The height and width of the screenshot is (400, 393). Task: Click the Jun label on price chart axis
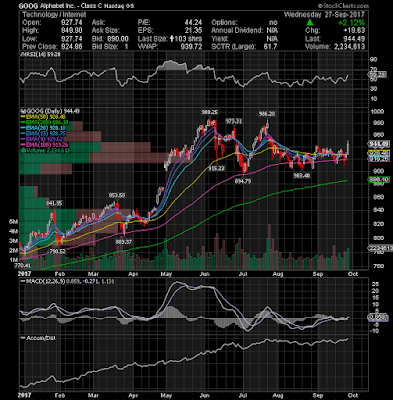point(204,274)
